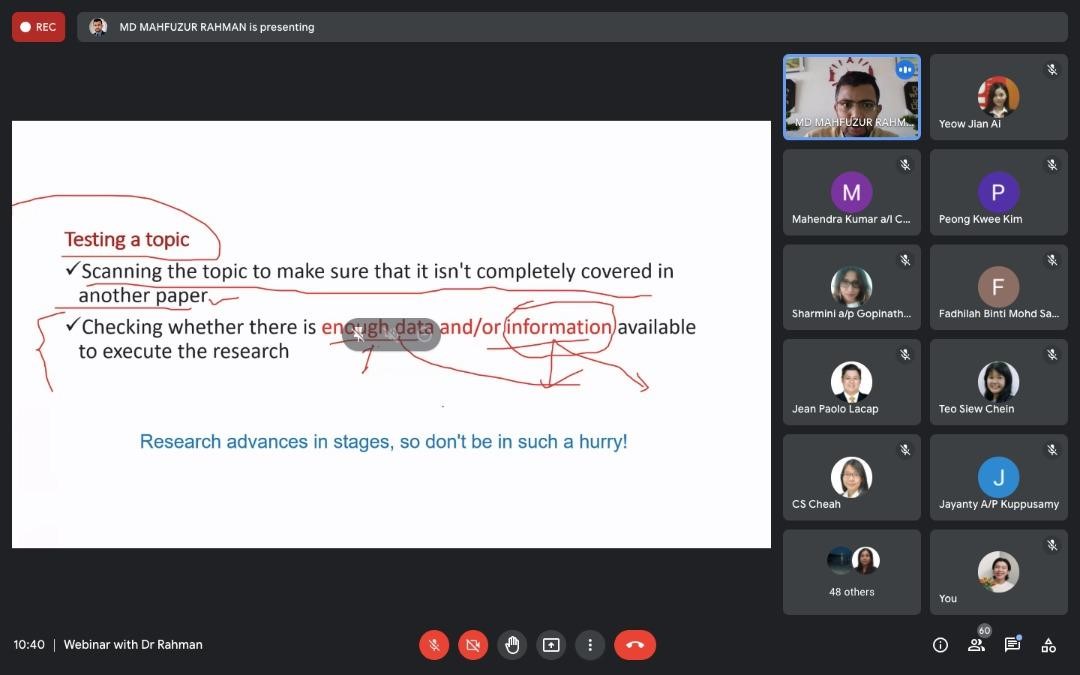Screen dimensions: 1080x675
Task: Open the meeting details info icon
Action: (940, 645)
